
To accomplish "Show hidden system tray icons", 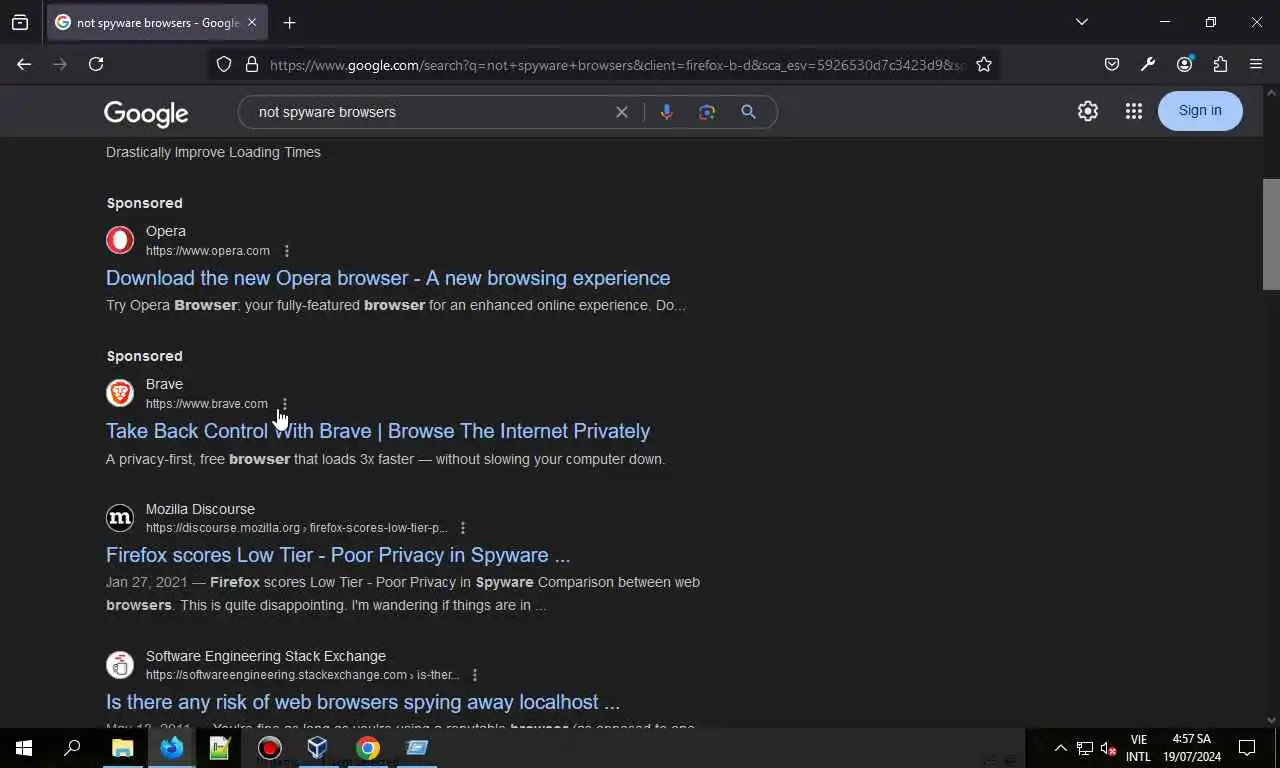I will coord(1061,748).
